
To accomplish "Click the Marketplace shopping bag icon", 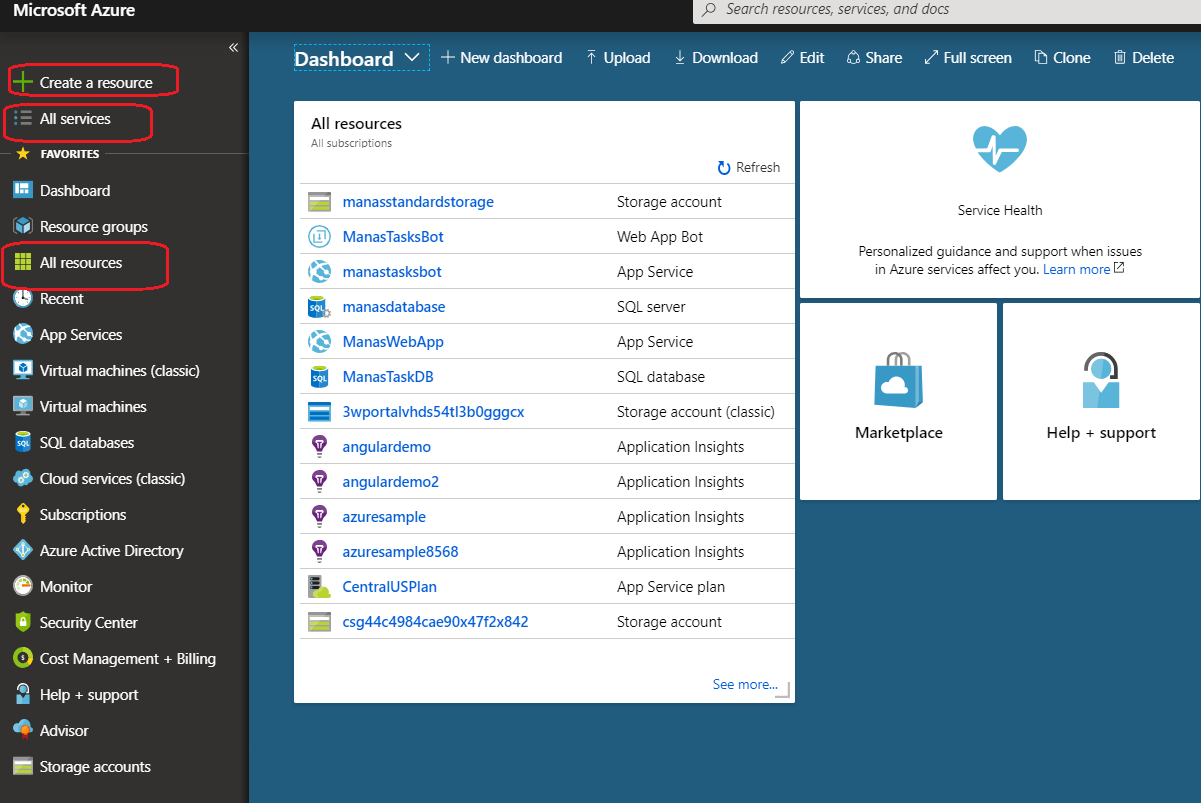I will (898, 379).
